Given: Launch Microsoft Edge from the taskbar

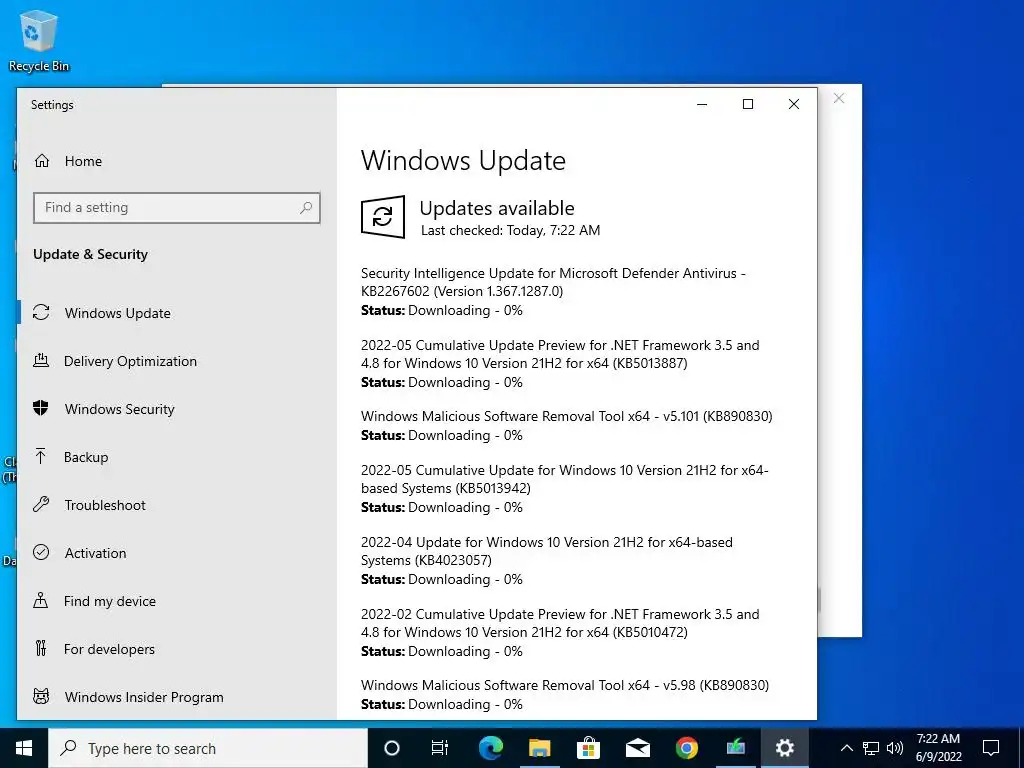Looking at the screenshot, I should point(490,748).
